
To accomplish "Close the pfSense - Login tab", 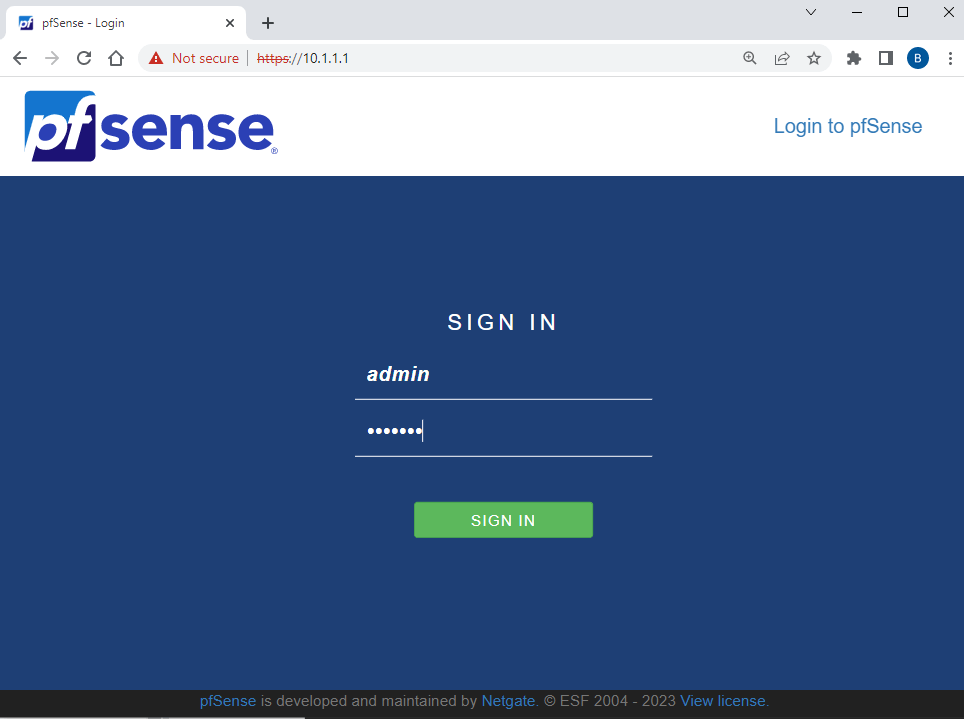I will click(230, 23).
